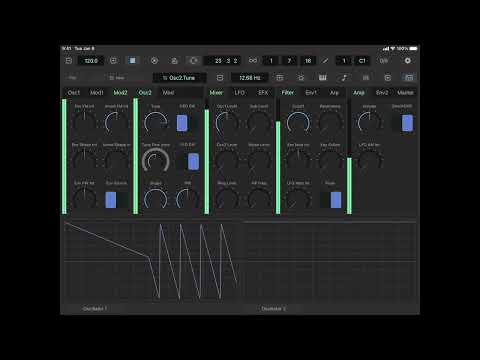
Task: Click the Osc2 Tune knob
Action: click(156, 123)
